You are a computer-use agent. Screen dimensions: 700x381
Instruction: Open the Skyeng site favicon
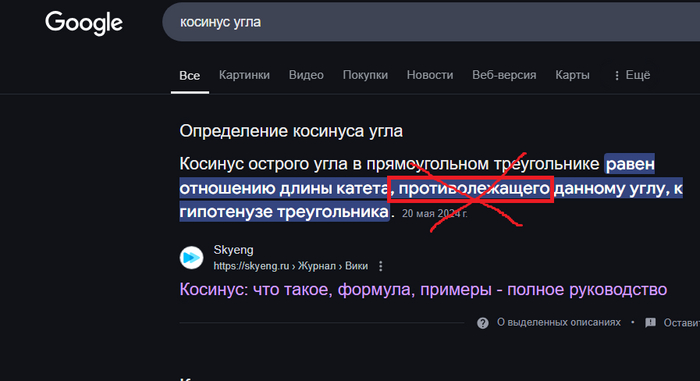coord(192,258)
